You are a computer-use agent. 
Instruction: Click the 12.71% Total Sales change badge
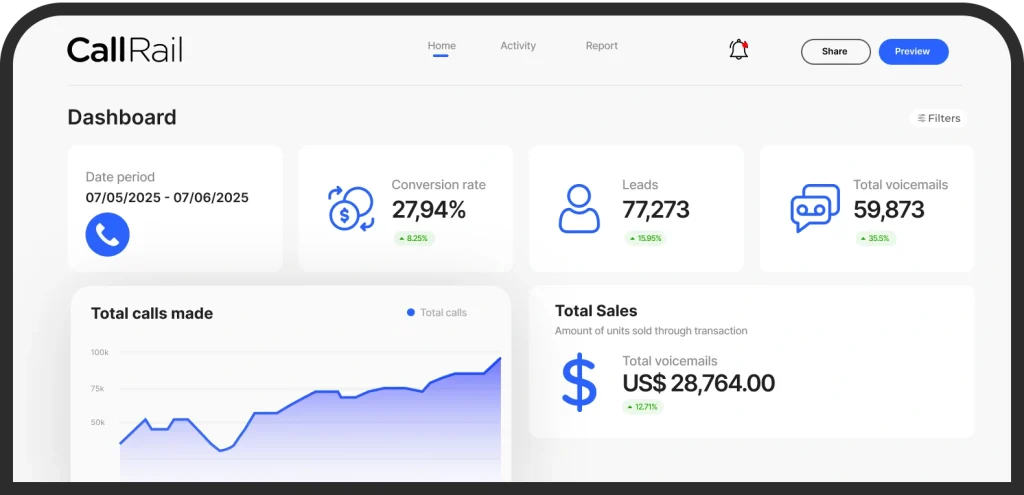(642, 407)
